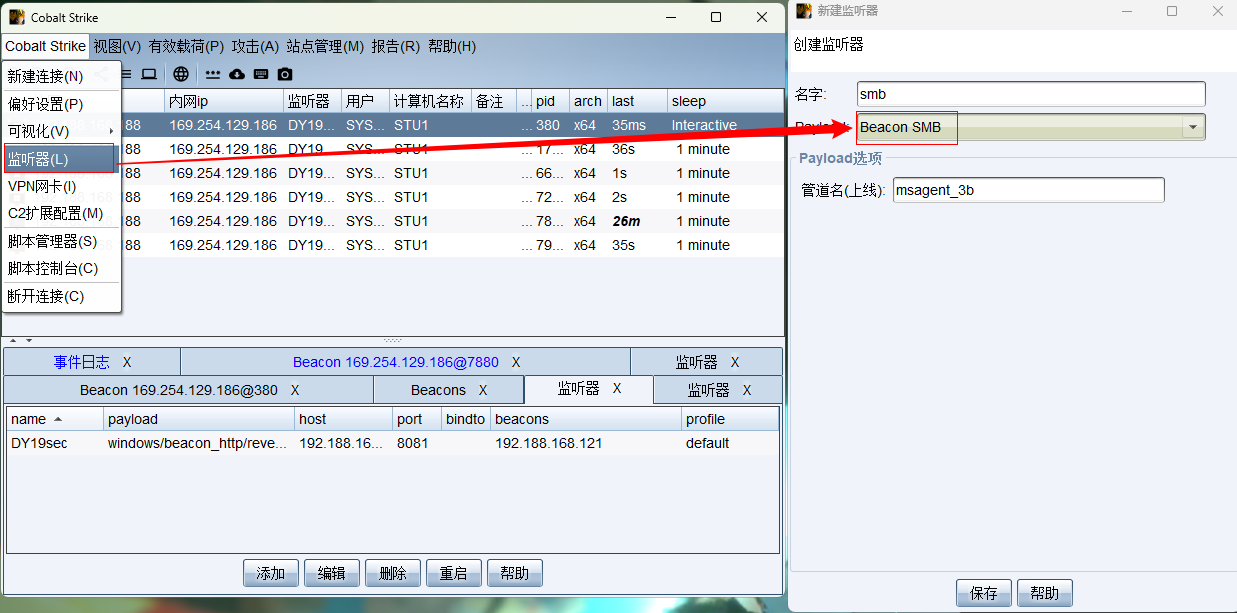Open the 有效载荷(P) menu
The image size is (1237, 613).
[x=186, y=46]
